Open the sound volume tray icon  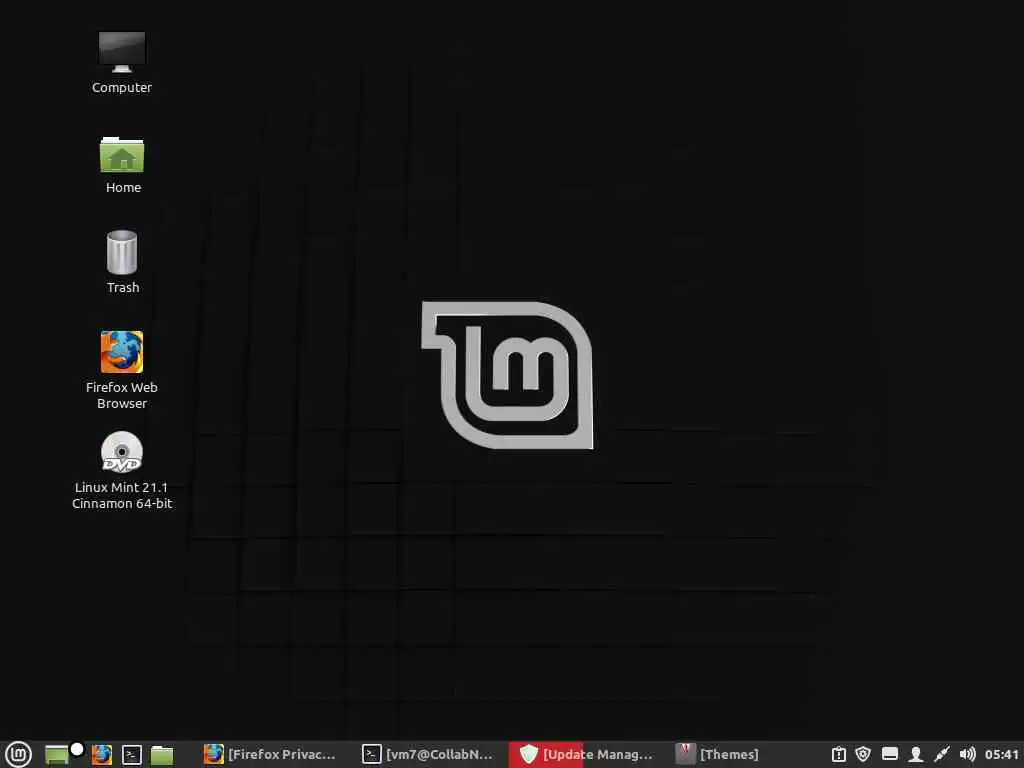[x=967, y=754]
